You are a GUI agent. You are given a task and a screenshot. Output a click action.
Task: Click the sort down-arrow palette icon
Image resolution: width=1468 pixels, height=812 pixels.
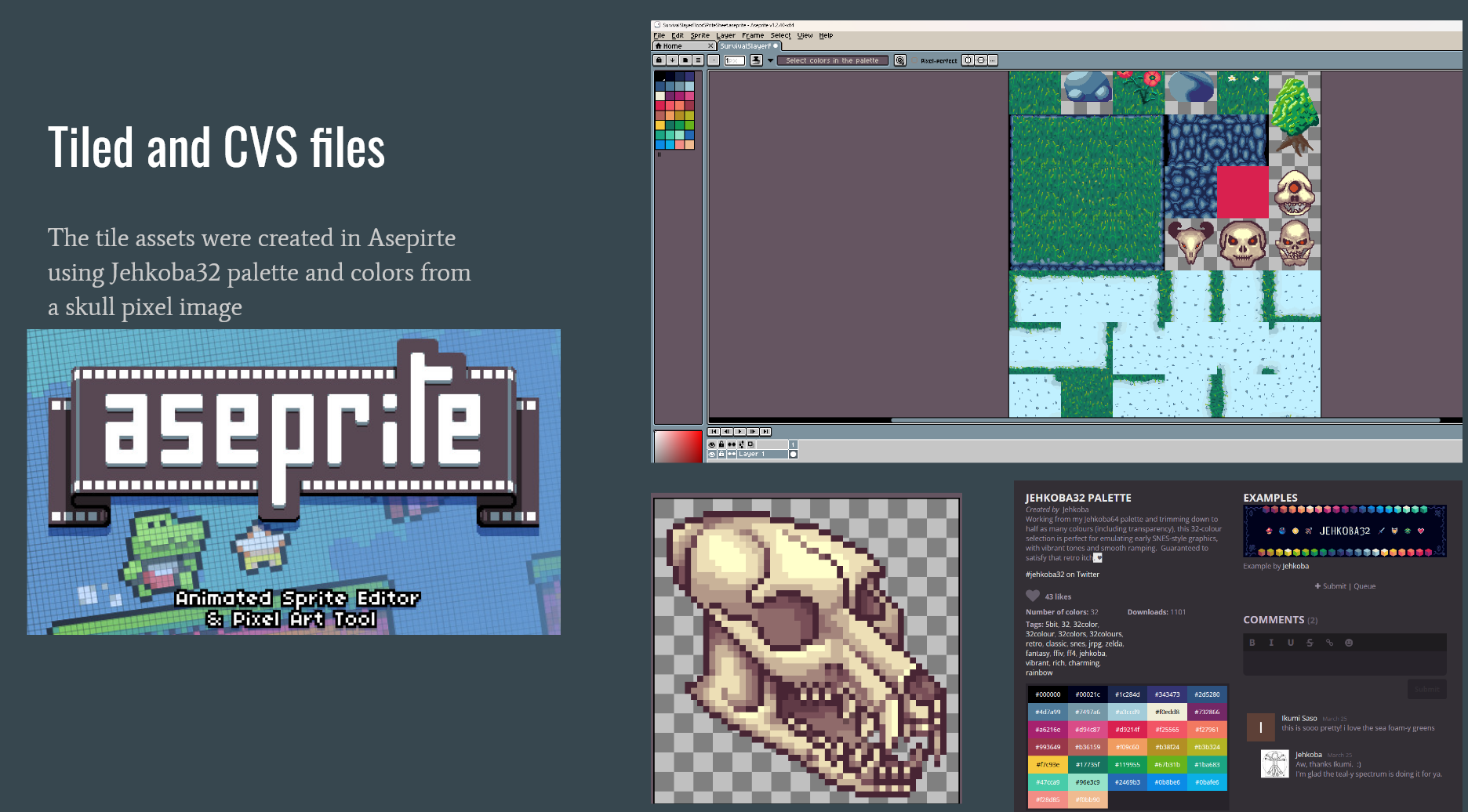coord(672,60)
